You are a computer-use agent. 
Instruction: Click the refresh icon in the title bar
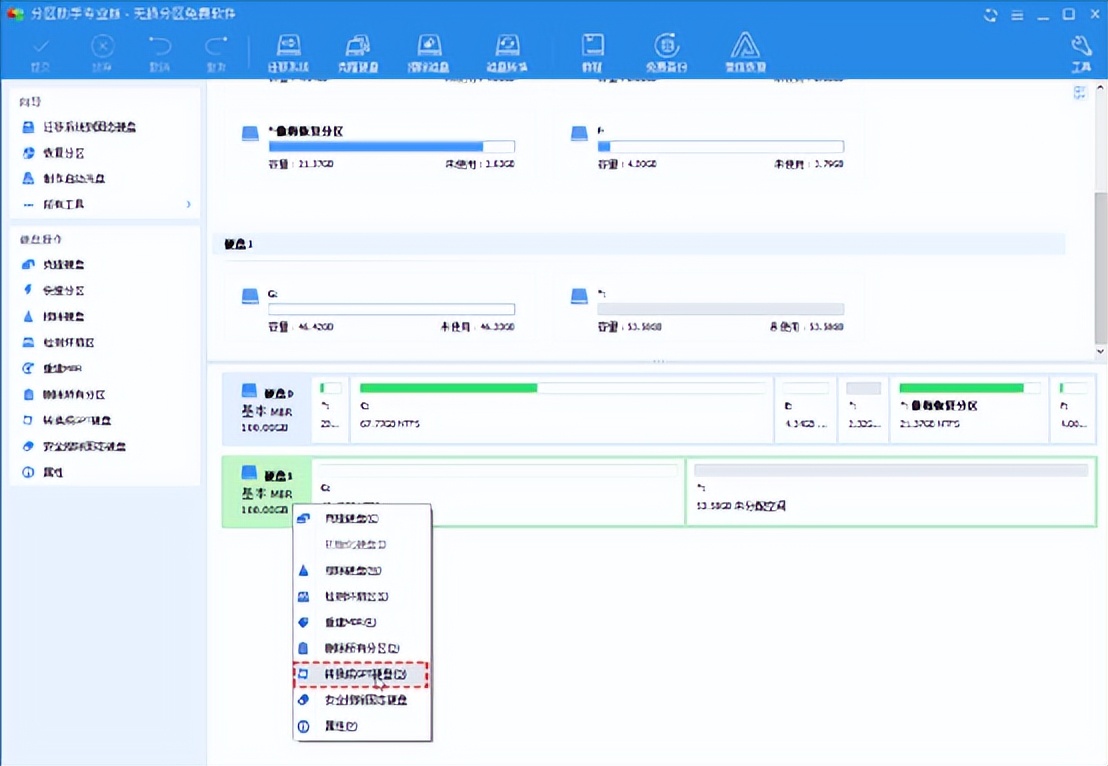point(990,14)
